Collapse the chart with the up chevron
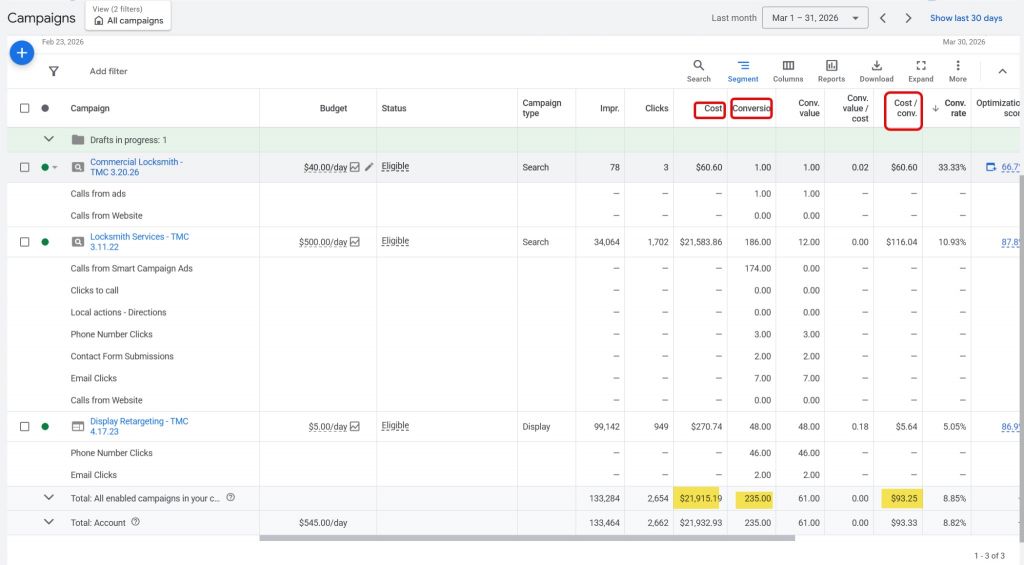The image size is (1024, 565). (x=1002, y=71)
